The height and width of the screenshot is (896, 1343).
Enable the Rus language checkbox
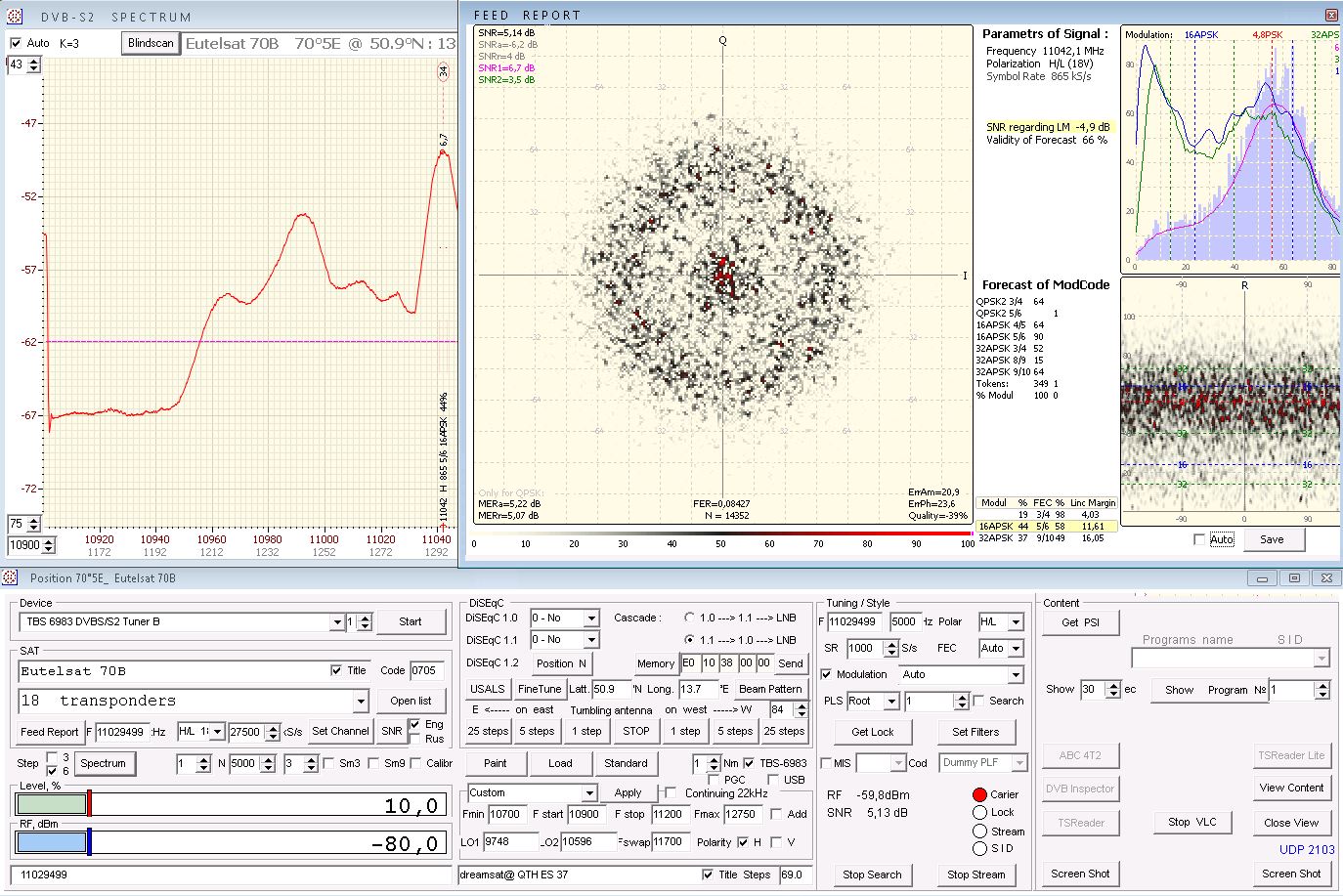pyautogui.click(x=414, y=739)
